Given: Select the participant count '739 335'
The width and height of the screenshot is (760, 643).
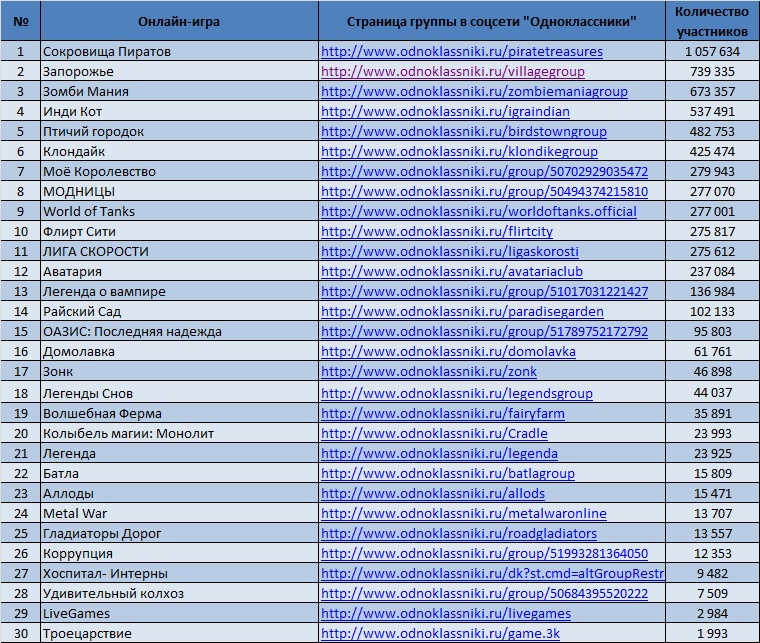Looking at the screenshot, I should pos(712,71).
